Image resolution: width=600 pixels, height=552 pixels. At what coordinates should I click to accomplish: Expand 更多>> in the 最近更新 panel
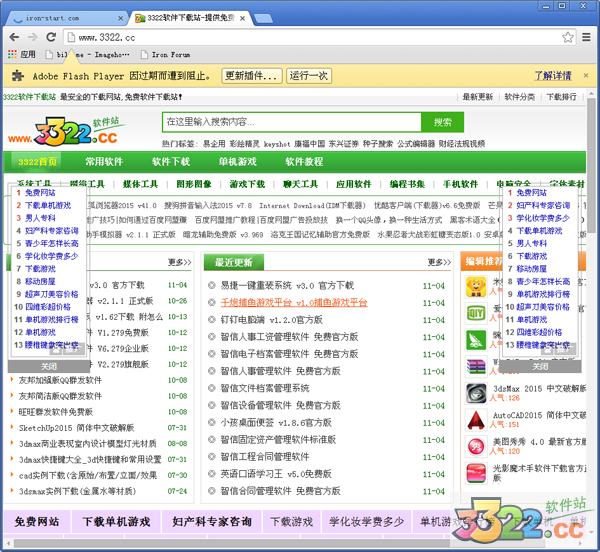pyautogui.click(x=439, y=262)
